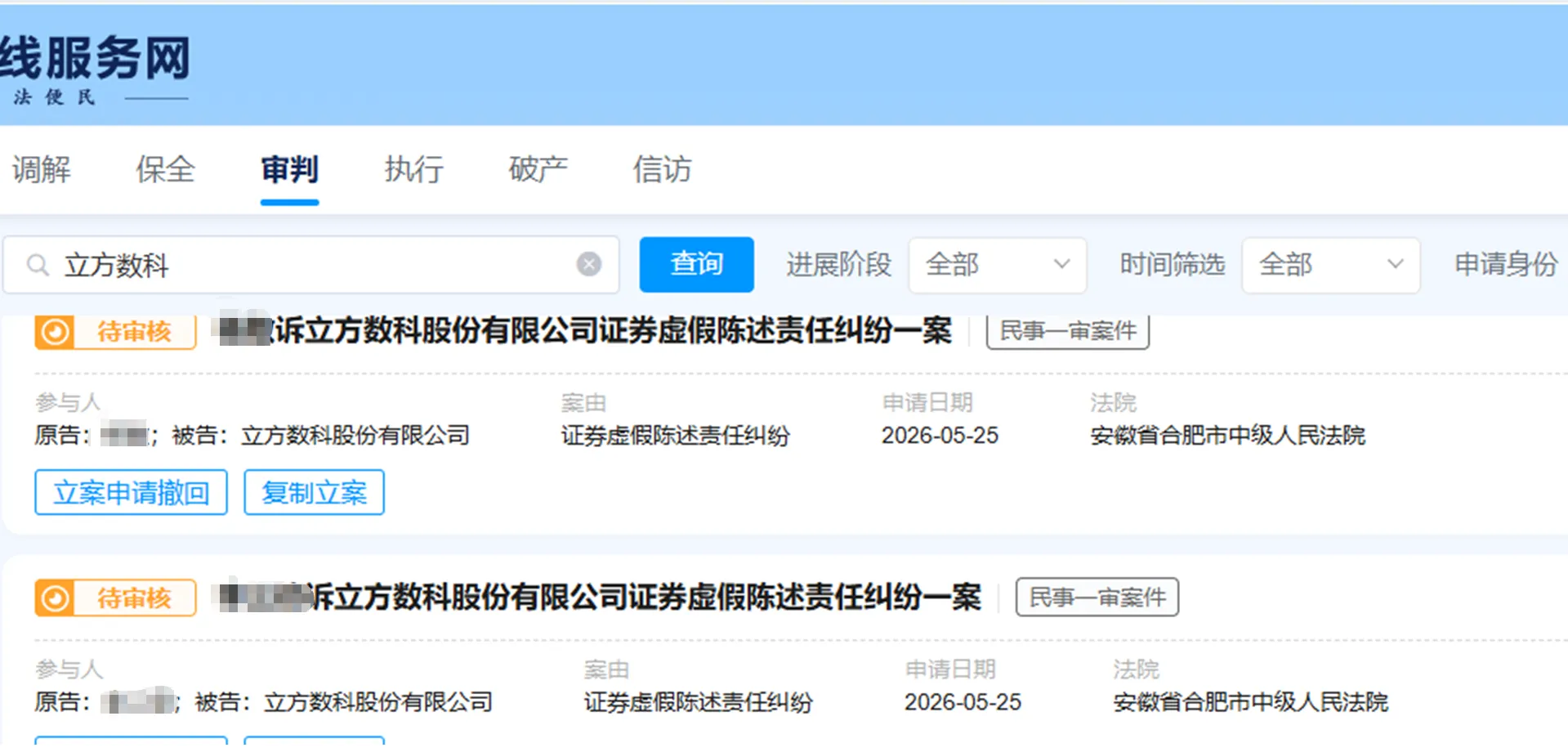Image resolution: width=1568 pixels, height=752 pixels.
Task: Click the first case's 安徽省合肥市中级人民法院 text
Action: pyautogui.click(x=1228, y=436)
